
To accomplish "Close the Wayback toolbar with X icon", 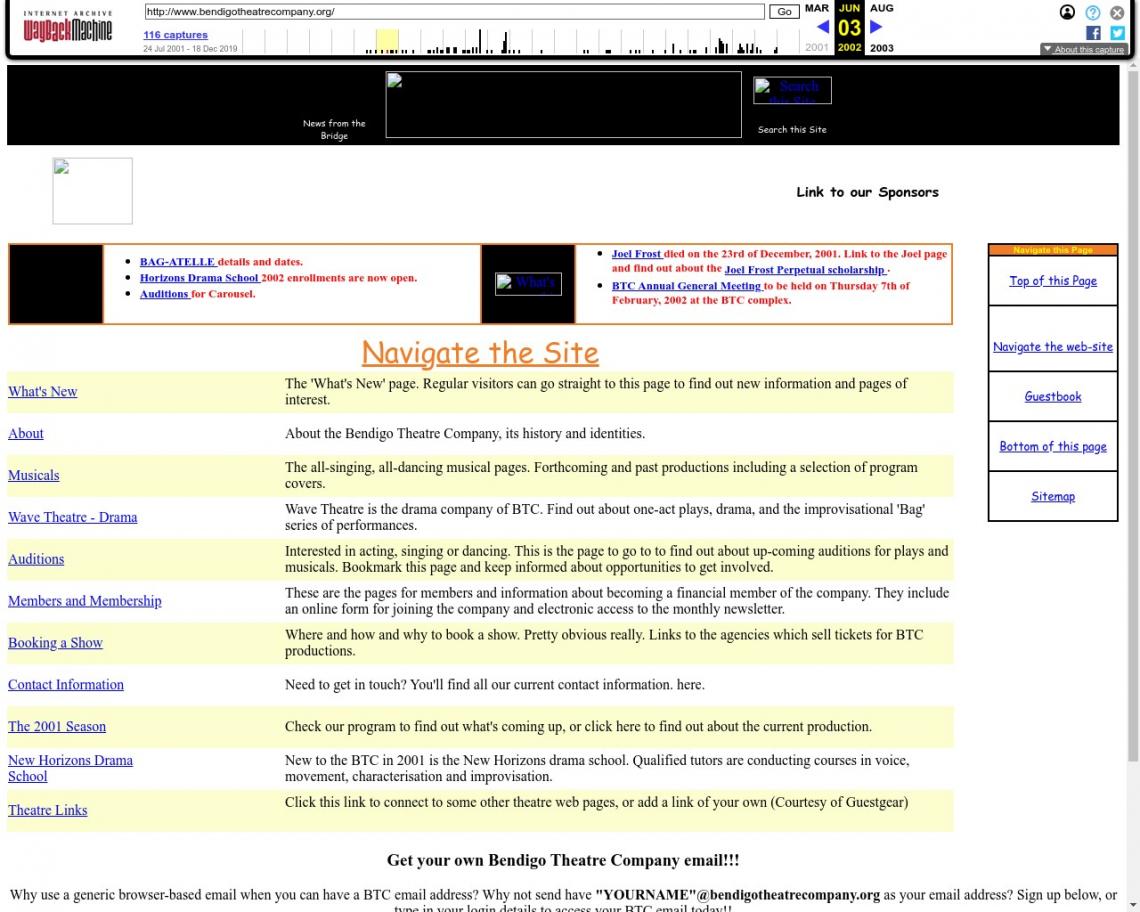I will click(x=1117, y=12).
